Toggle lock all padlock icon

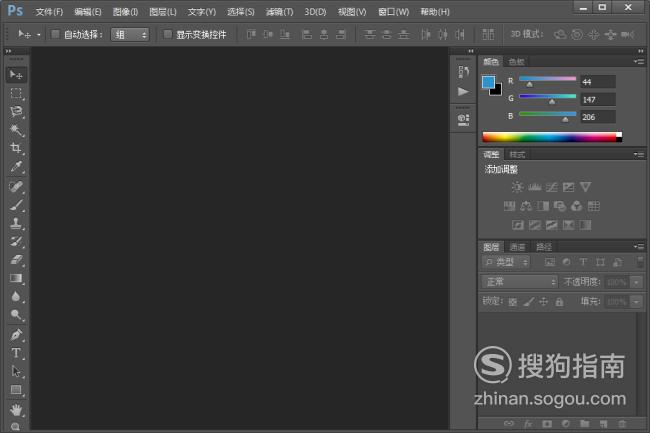pyautogui.click(x=559, y=302)
